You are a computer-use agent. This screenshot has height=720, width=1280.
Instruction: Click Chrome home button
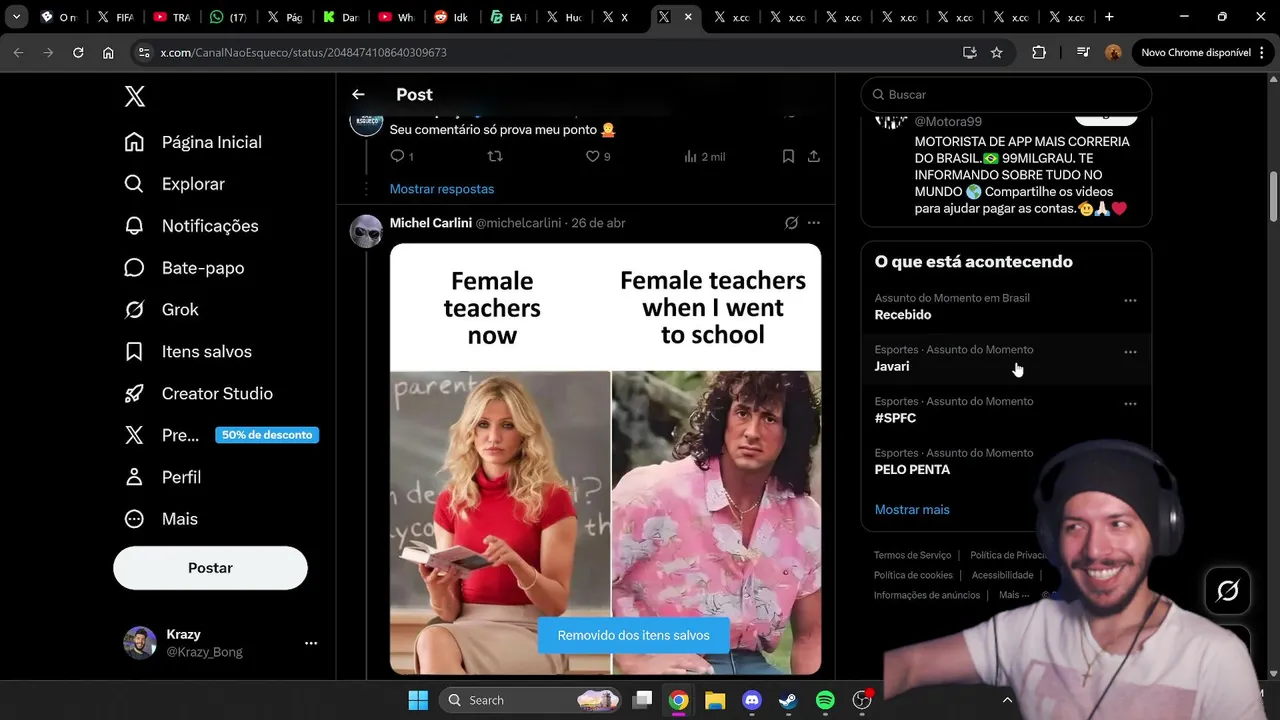108,52
